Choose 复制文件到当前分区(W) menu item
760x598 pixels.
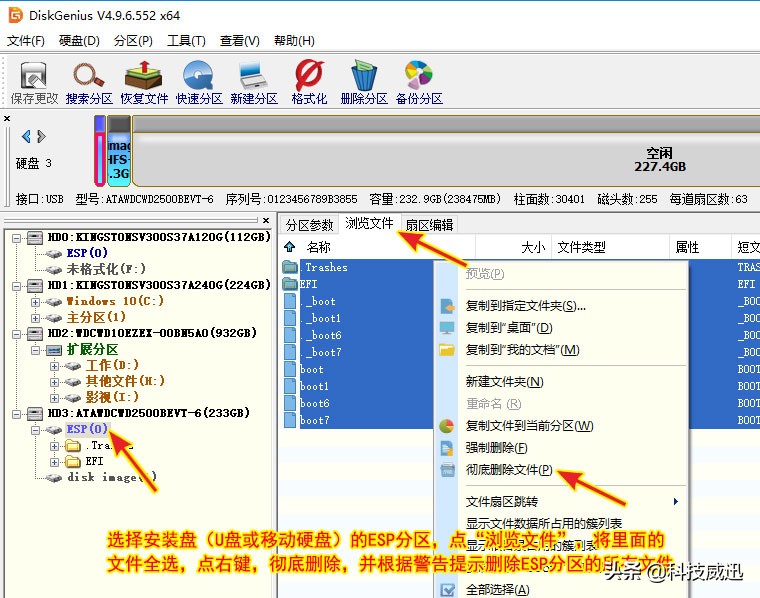[x=529, y=426]
